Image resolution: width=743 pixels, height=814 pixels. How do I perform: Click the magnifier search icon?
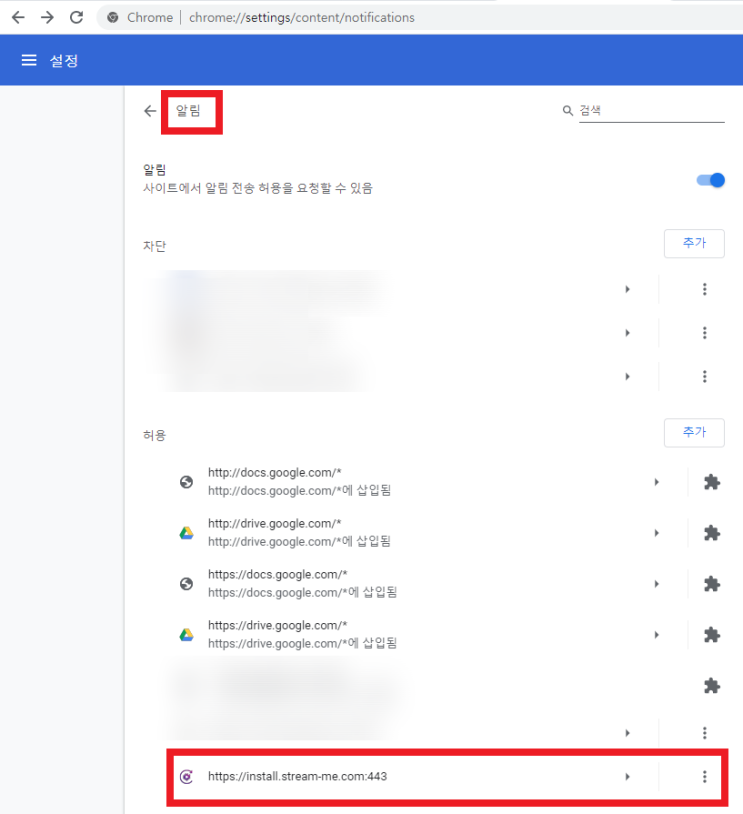pos(568,111)
